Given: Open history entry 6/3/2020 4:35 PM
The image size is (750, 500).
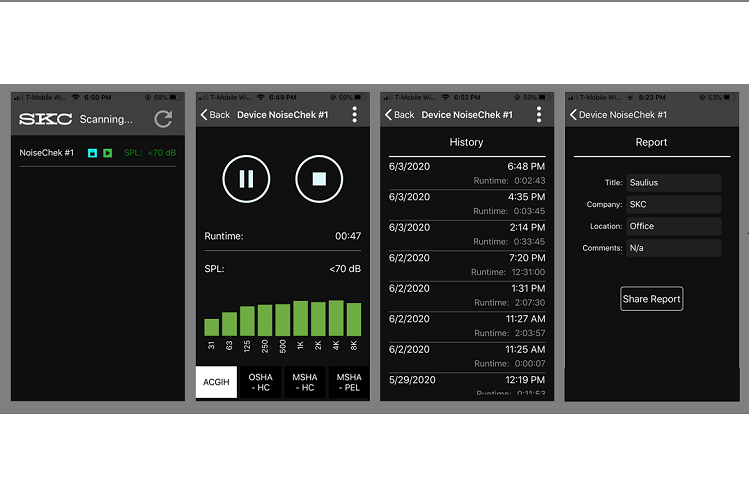Looking at the screenshot, I should point(467,204).
